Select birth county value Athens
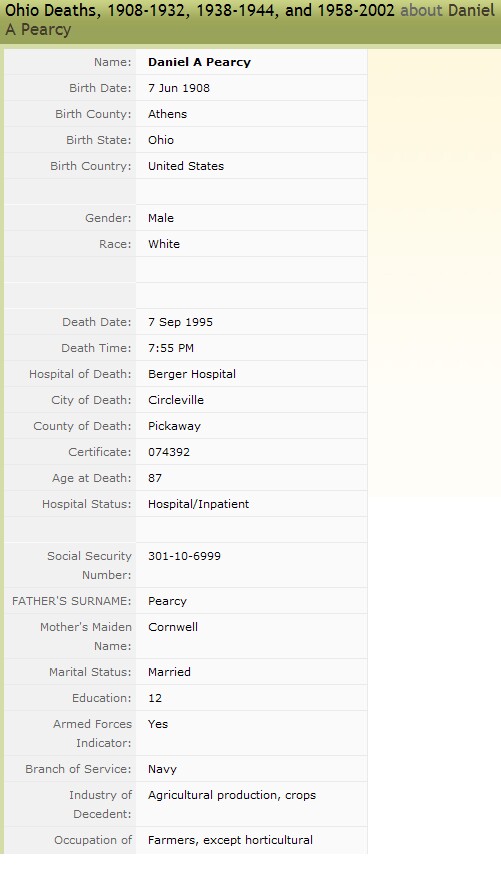Viewport: 501px width, 885px height. (168, 114)
